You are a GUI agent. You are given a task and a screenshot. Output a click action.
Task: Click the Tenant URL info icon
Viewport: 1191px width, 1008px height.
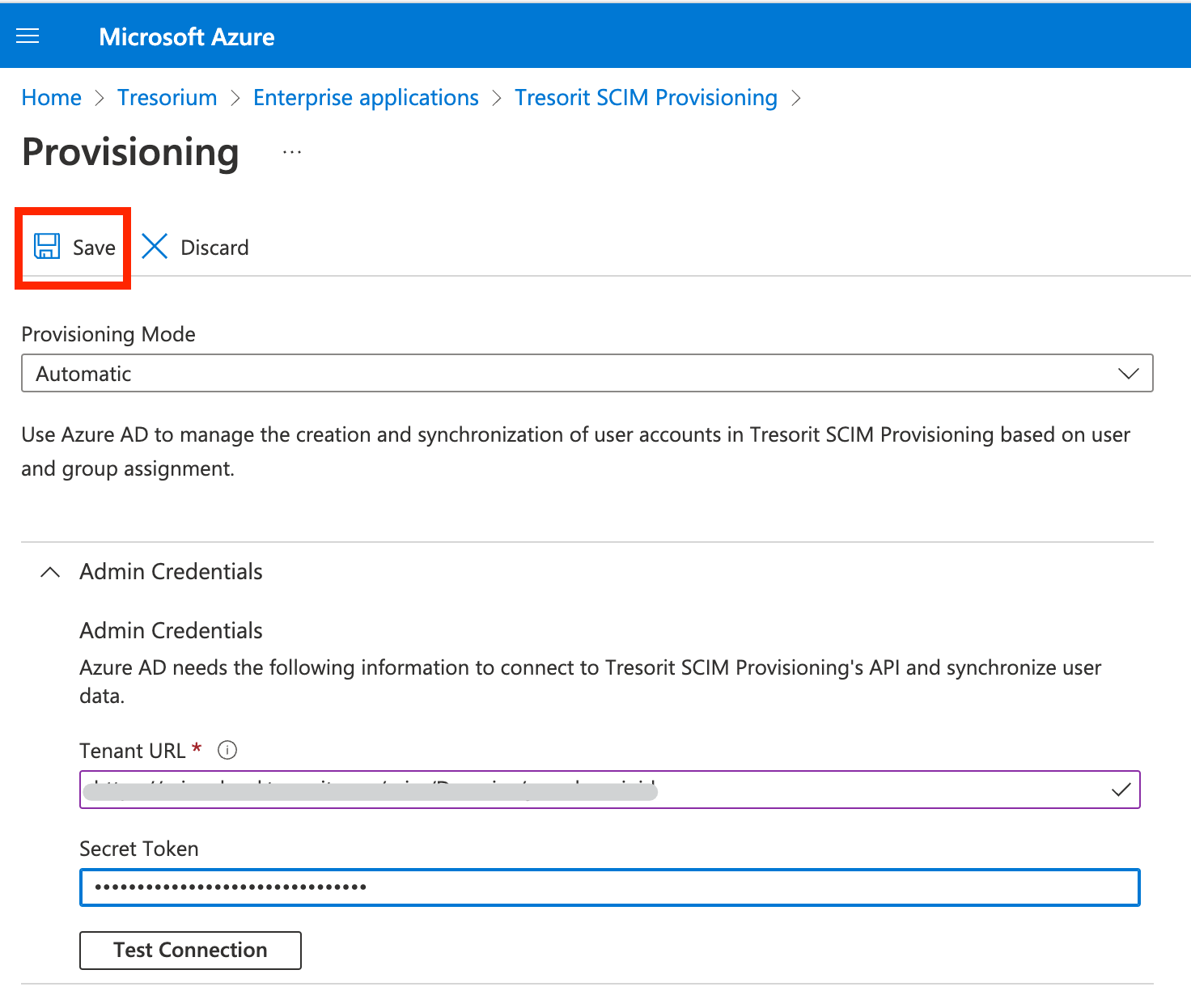click(x=227, y=750)
